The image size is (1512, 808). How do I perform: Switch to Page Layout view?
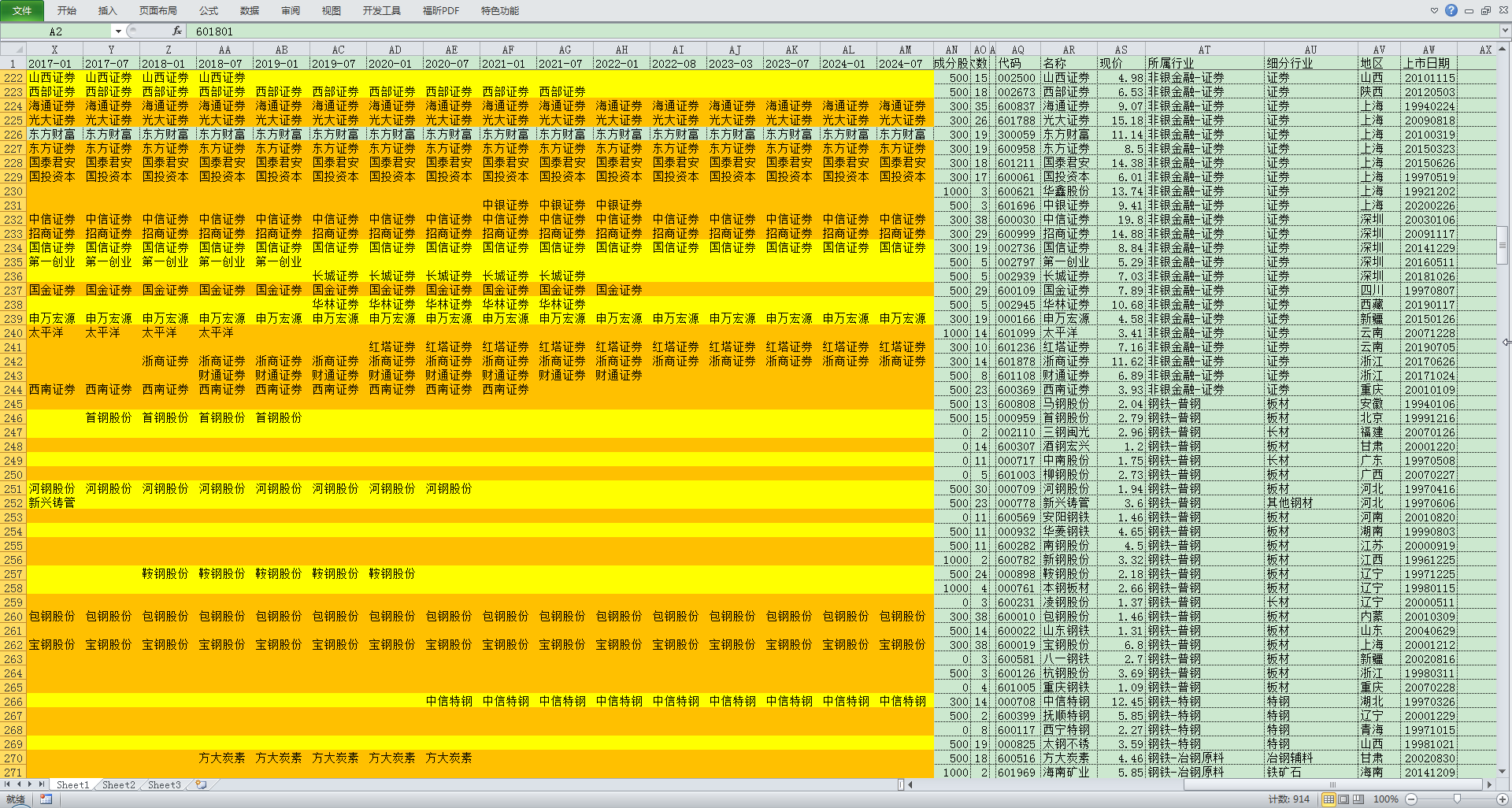(x=1343, y=799)
